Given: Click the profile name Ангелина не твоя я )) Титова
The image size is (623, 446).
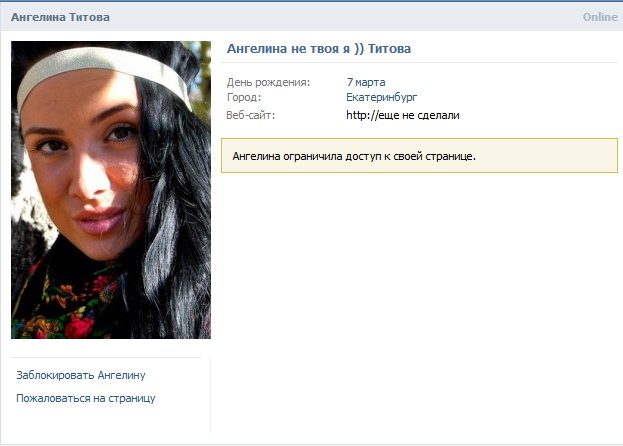Looking at the screenshot, I should pos(319,49).
